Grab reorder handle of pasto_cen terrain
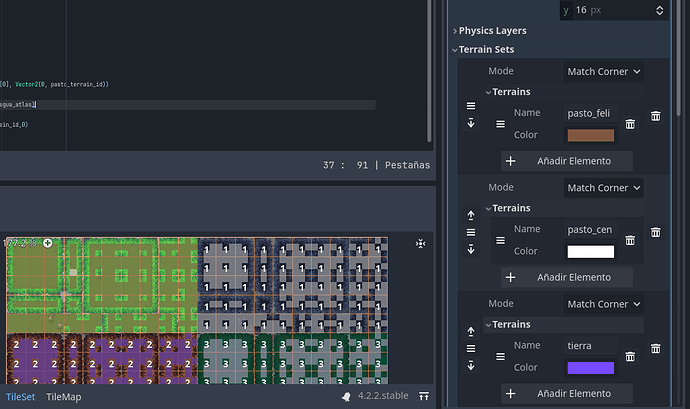Viewport: 690px width, 409px height. point(500,240)
